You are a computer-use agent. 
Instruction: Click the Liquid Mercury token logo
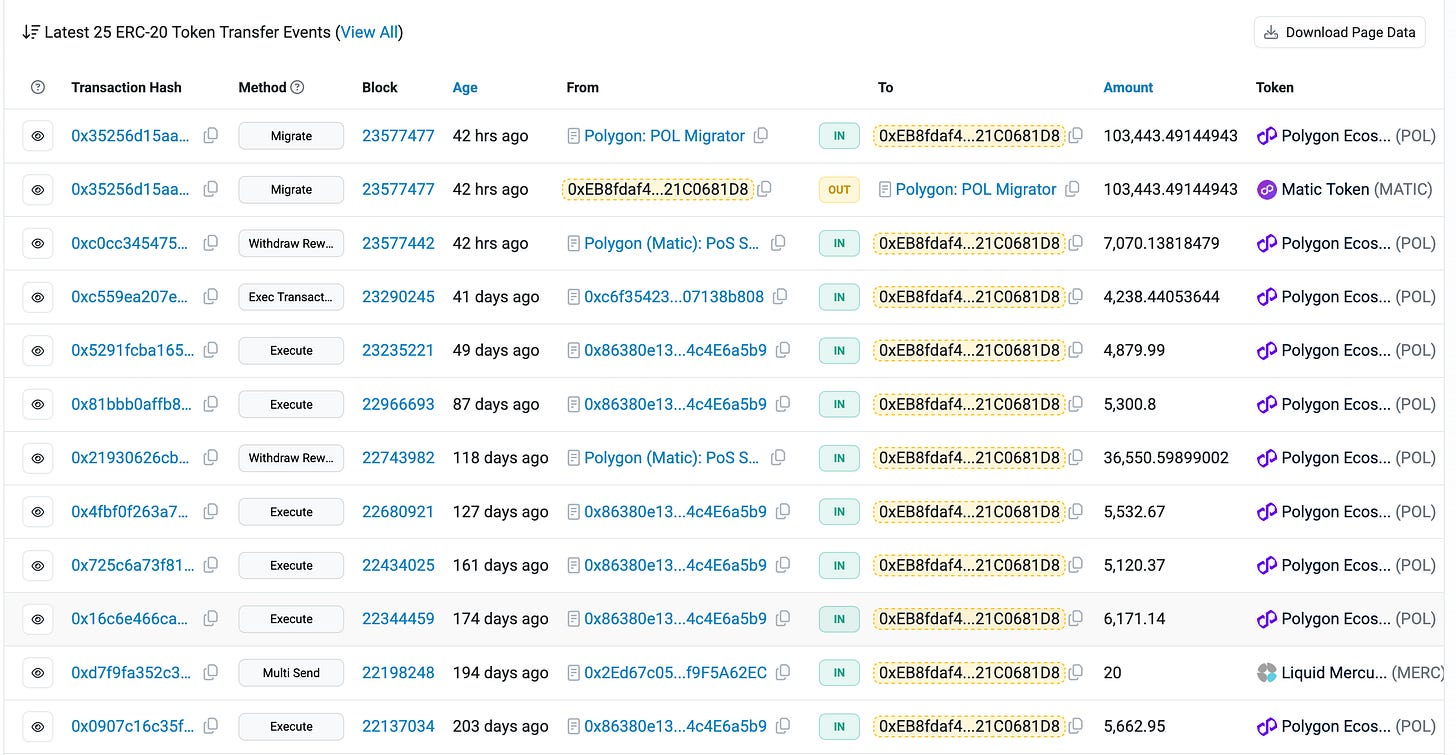pos(1267,673)
